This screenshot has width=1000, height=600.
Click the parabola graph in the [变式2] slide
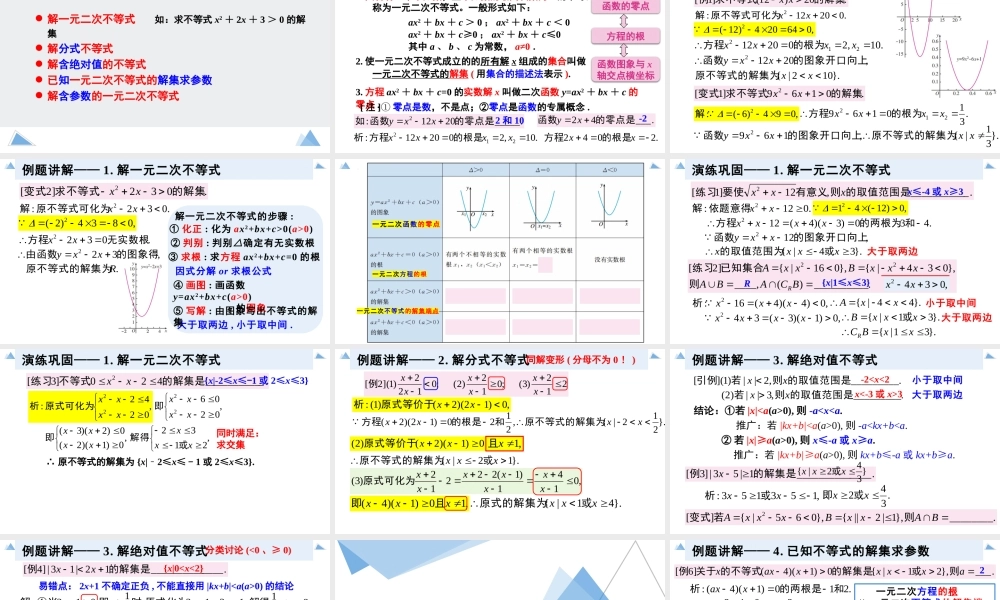pos(144,298)
